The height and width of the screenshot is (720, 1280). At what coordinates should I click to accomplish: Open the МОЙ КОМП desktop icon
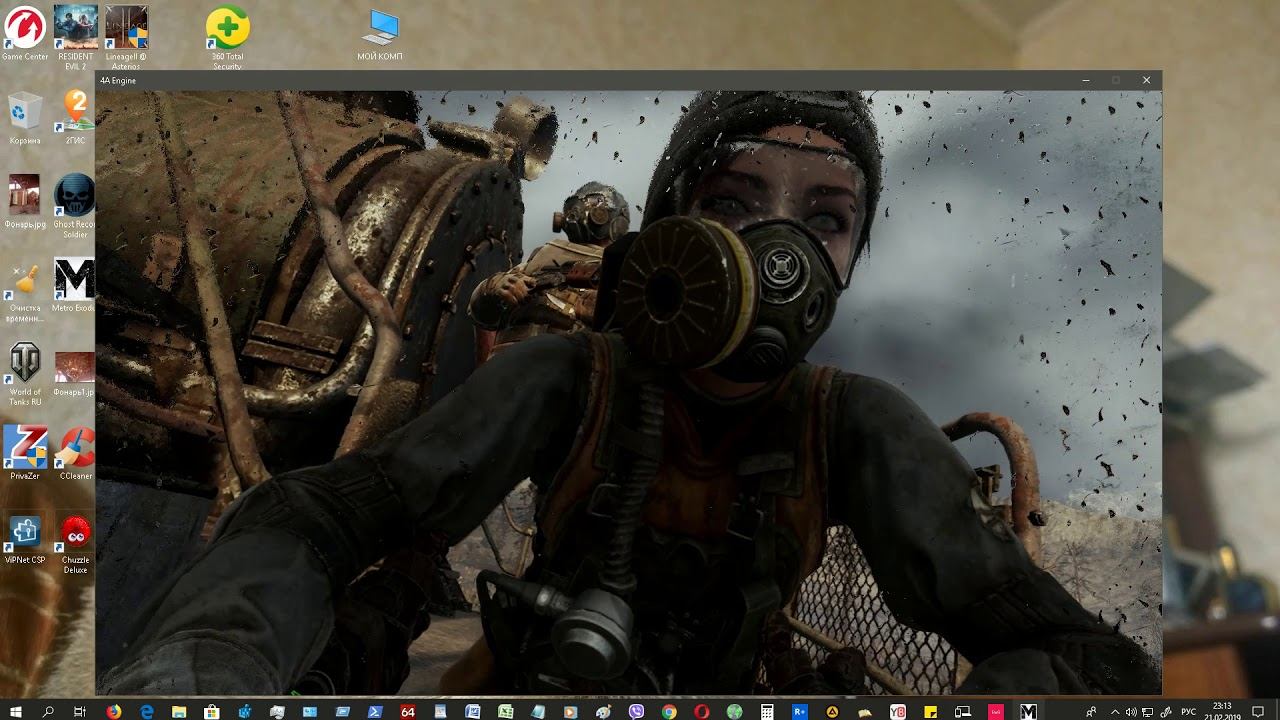380,35
